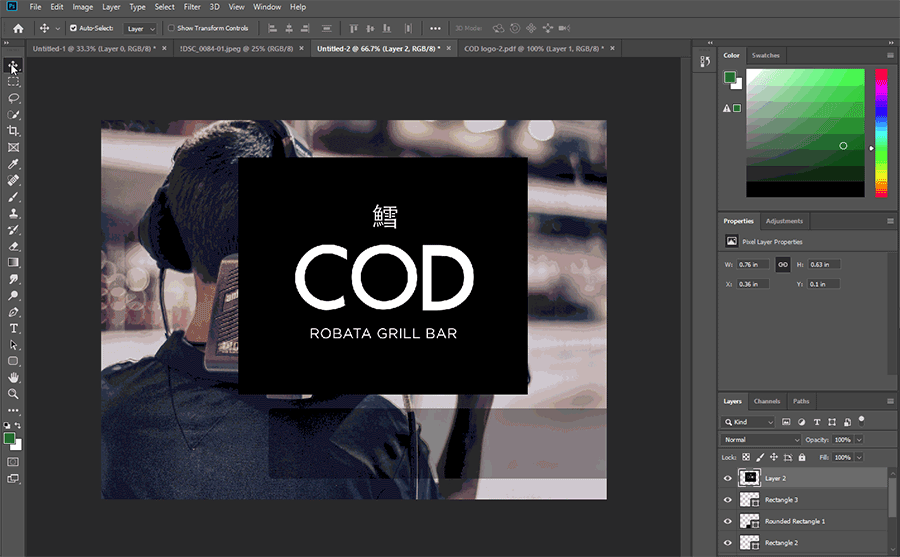Toggle lock transparent pixels
Viewport: 900px width, 557px height.
click(x=746, y=458)
